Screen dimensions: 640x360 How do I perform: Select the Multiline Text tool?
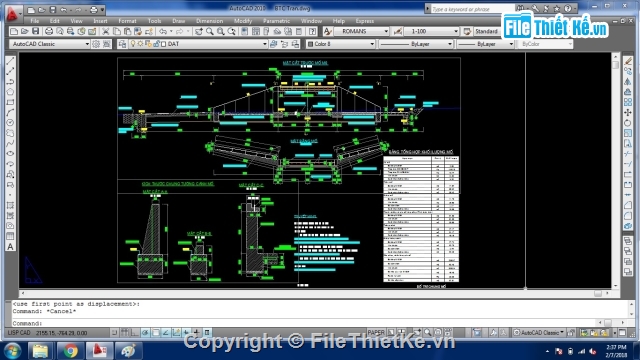tap(11, 247)
